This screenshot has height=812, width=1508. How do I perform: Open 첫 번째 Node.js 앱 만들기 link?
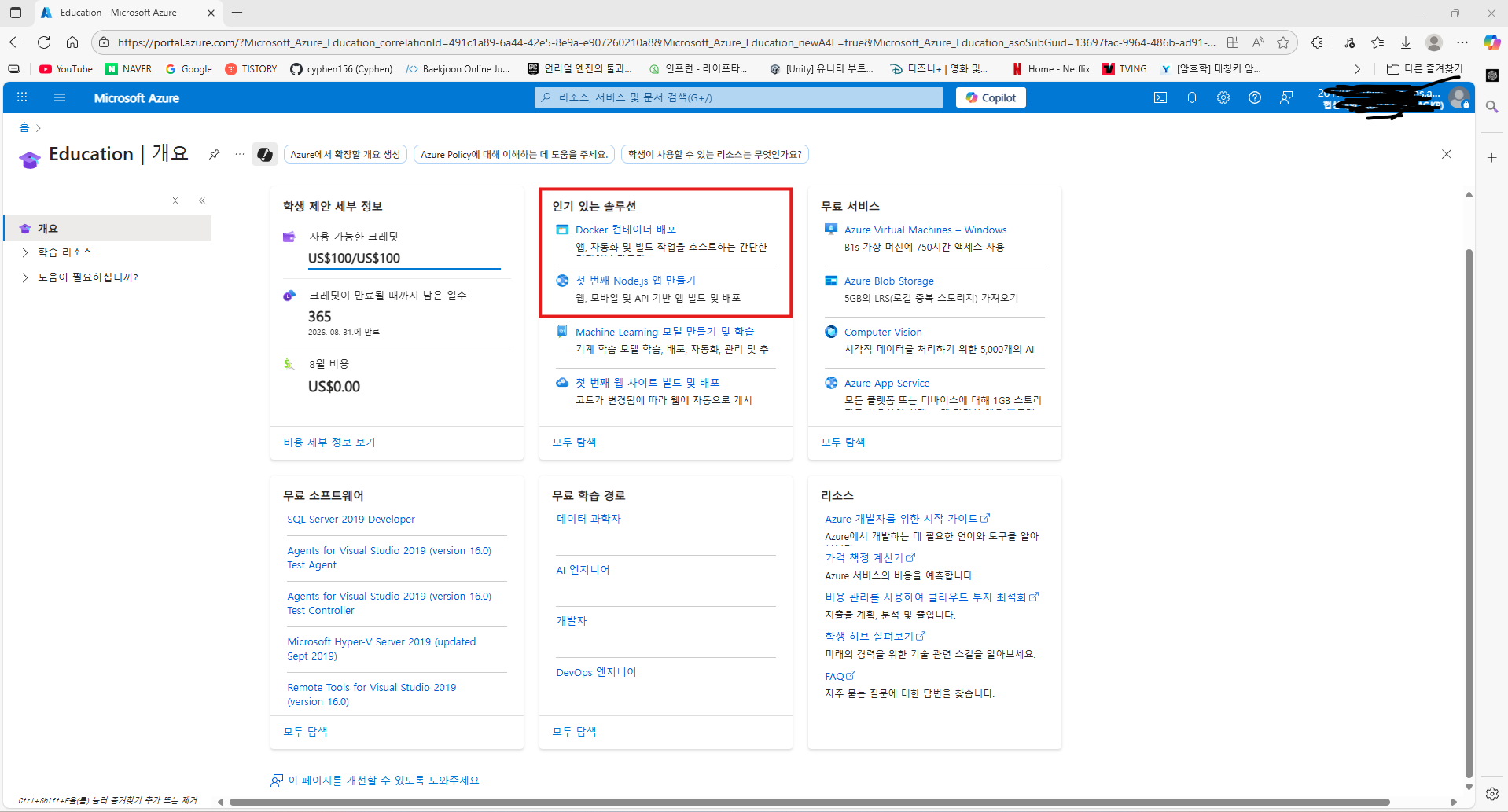(x=635, y=281)
